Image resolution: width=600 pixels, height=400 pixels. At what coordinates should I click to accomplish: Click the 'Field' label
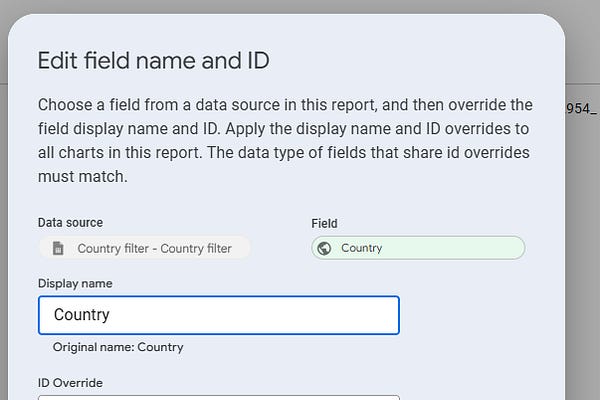pyautogui.click(x=324, y=224)
